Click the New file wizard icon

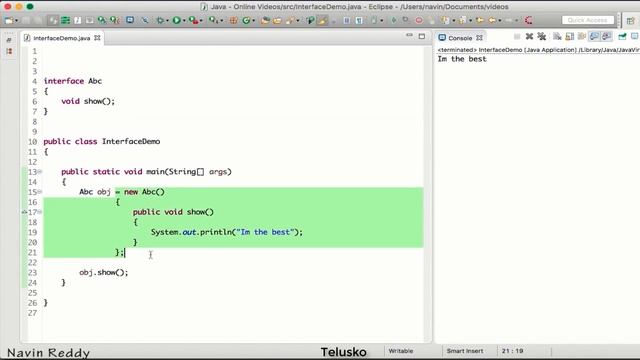pos(9,20)
